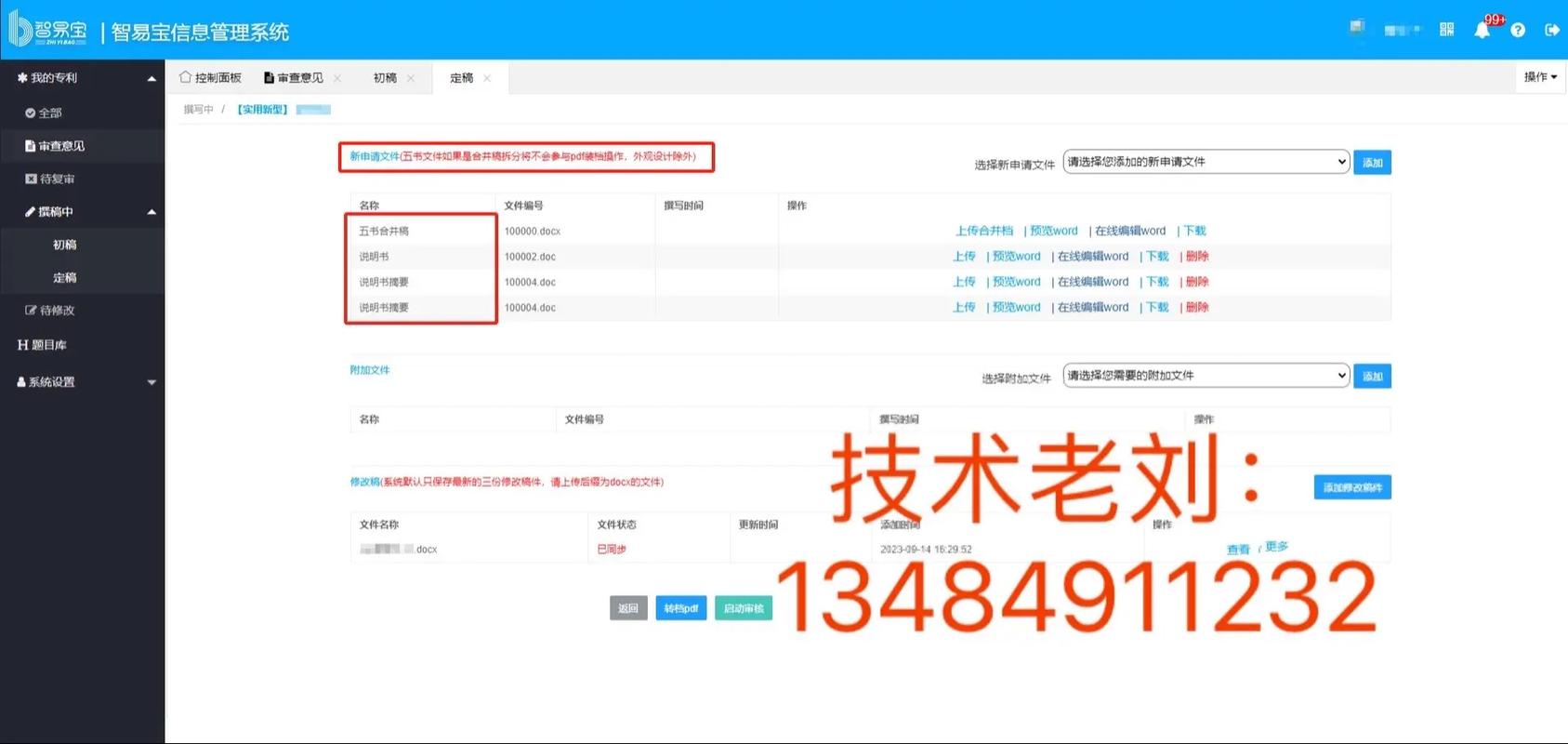Click 在线编辑word in 五书合并稿 row
The image size is (1568, 744).
1130,231
